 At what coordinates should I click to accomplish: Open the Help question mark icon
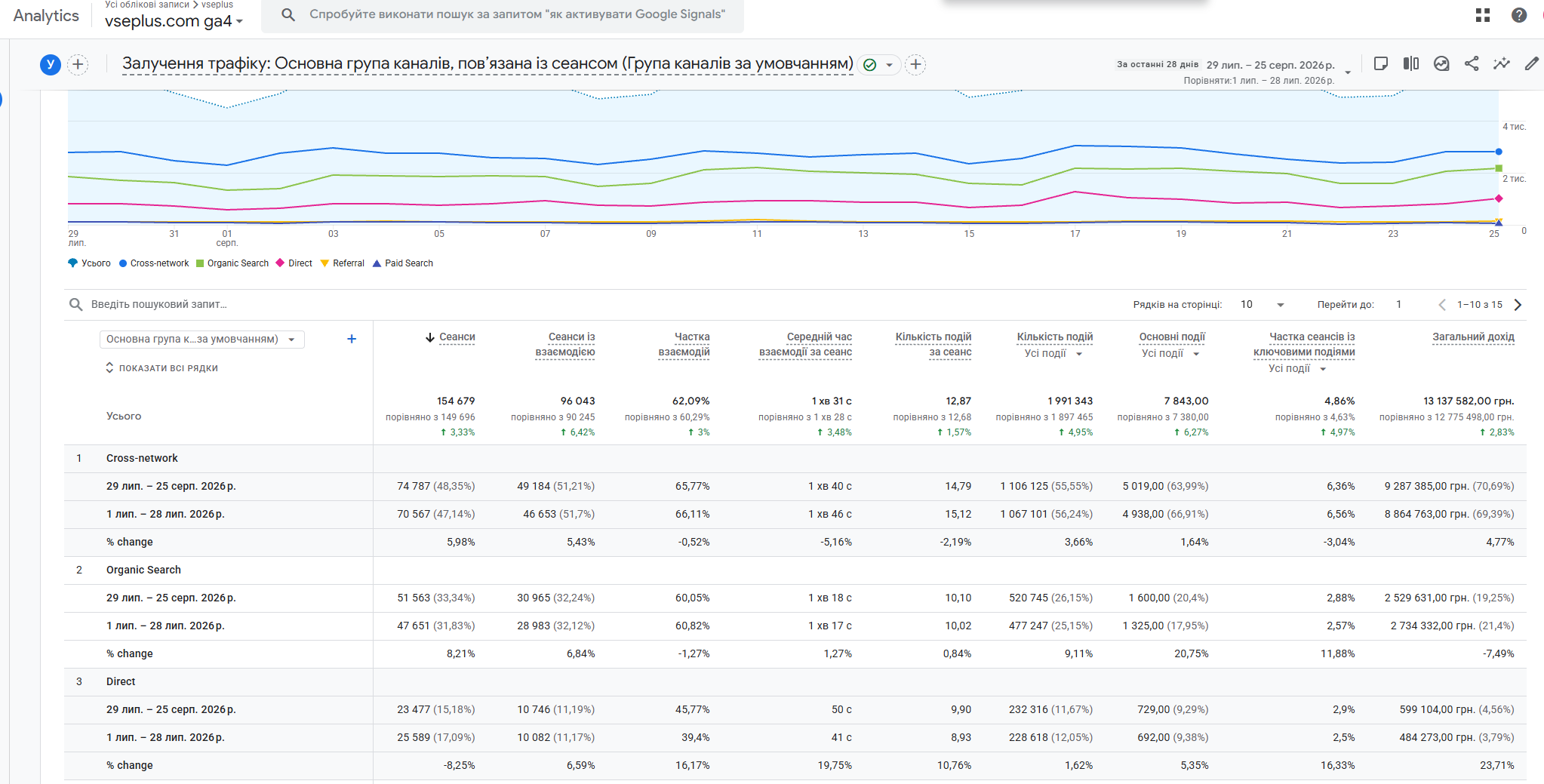tap(1519, 15)
